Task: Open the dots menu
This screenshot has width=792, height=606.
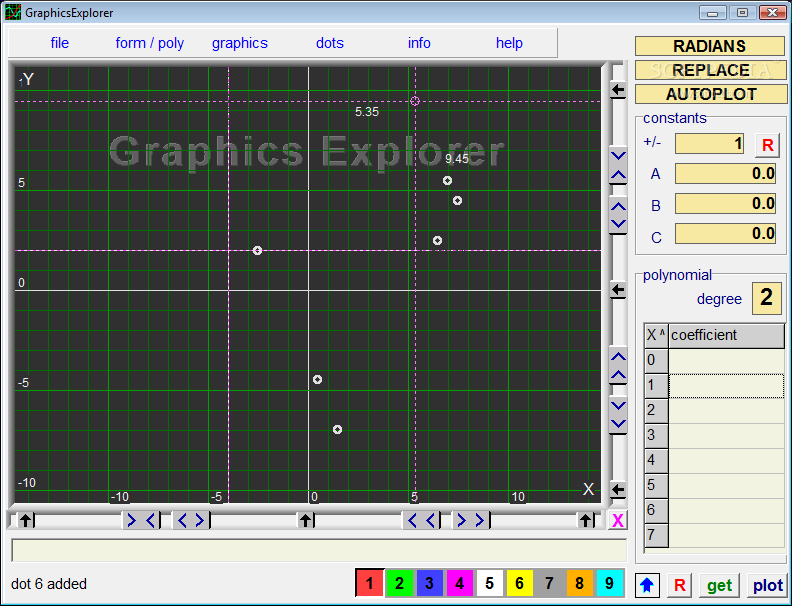Action: (330, 43)
